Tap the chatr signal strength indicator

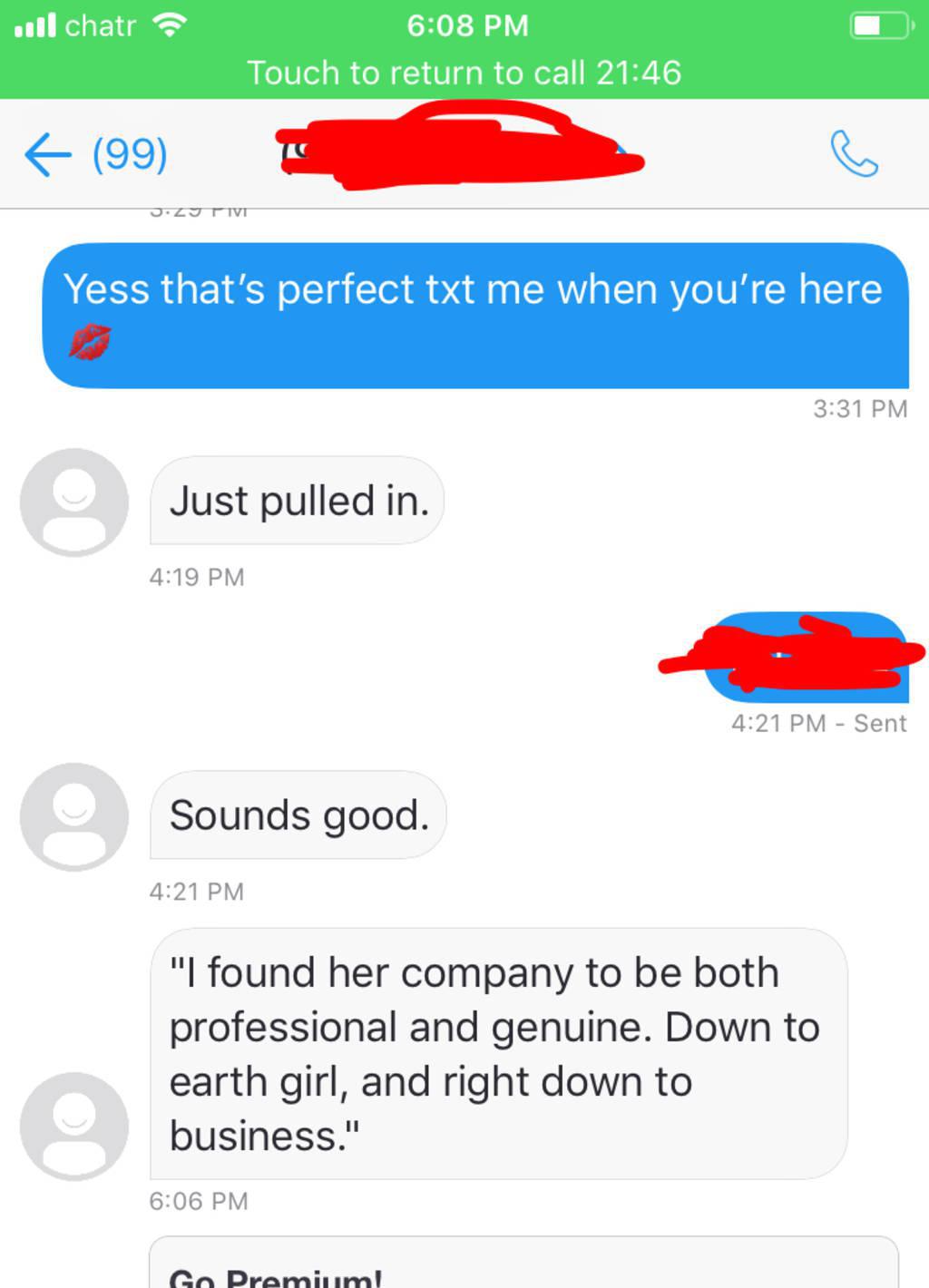click(x=36, y=24)
